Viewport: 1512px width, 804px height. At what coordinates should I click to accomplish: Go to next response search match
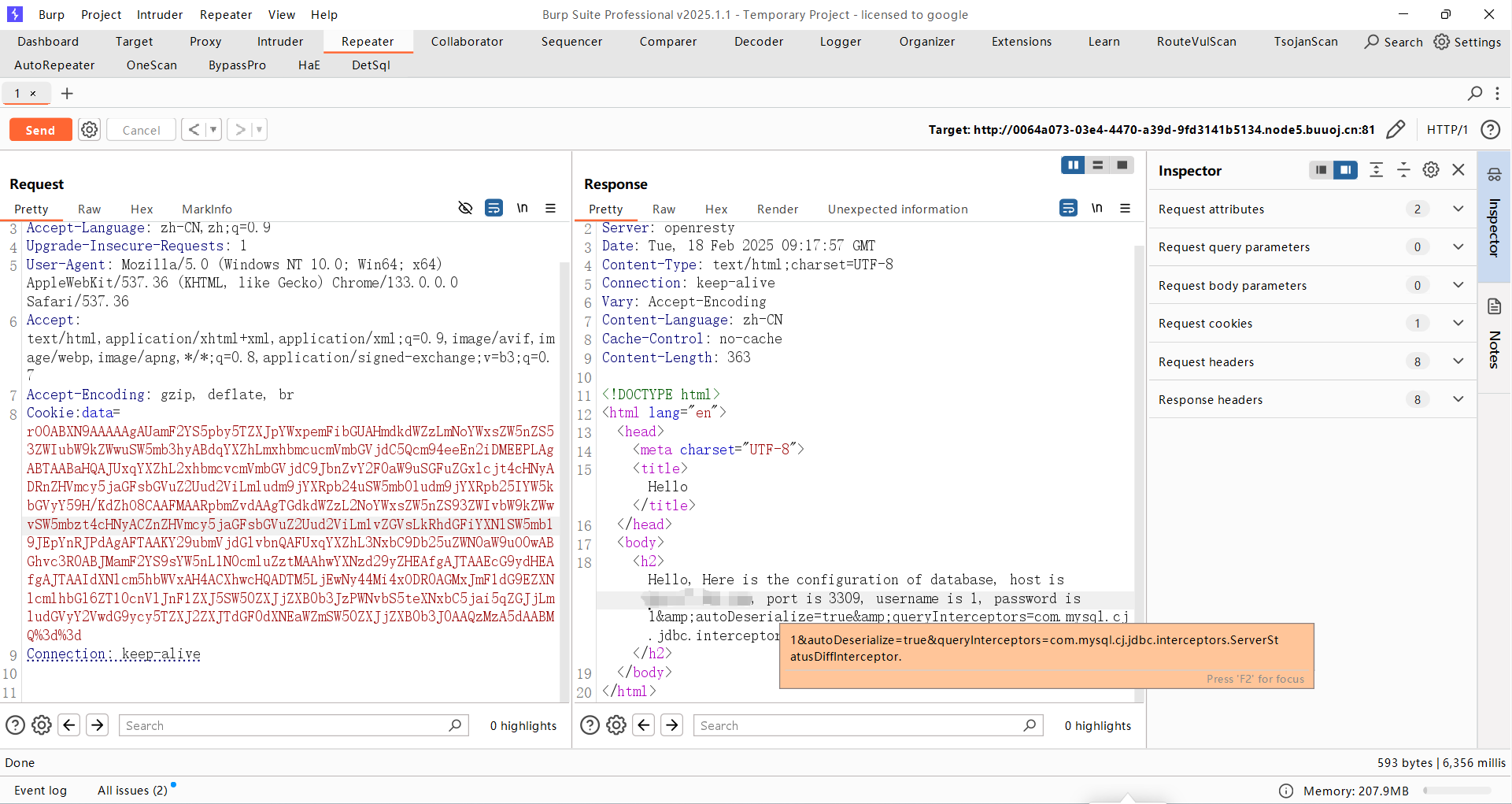[x=672, y=725]
